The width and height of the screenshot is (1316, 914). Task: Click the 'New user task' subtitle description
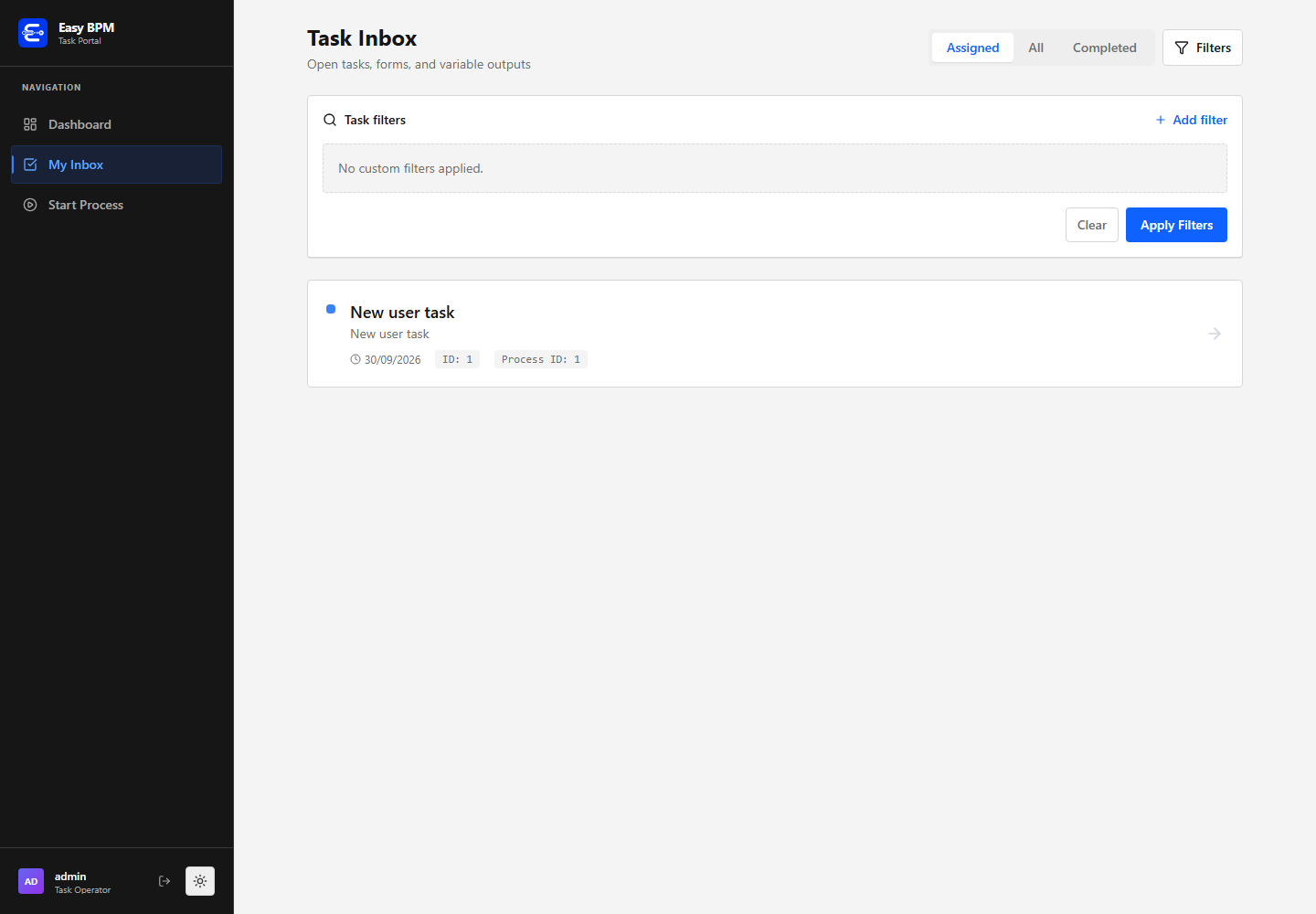pyautogui.click(x=389, y=335)
